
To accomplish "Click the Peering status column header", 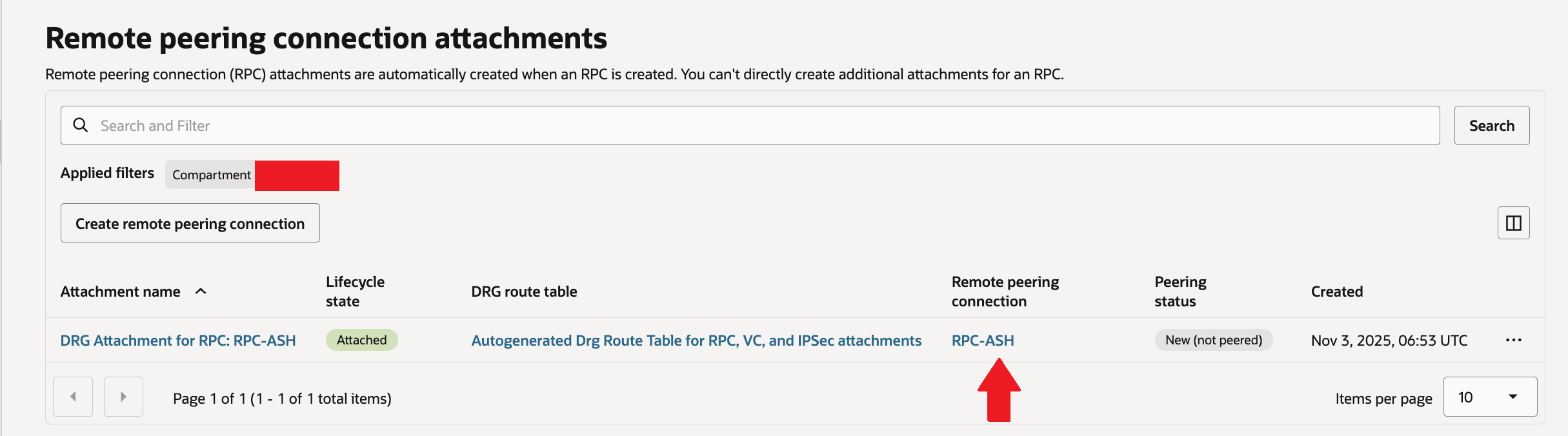I will pyautogui.click(x=1180, y=292).
